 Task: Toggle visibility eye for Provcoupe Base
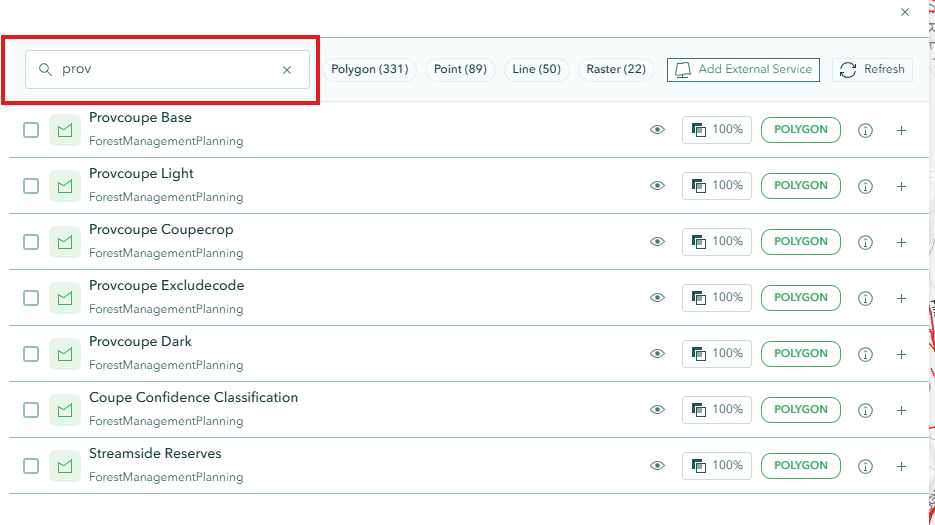[x=657, y=129]
